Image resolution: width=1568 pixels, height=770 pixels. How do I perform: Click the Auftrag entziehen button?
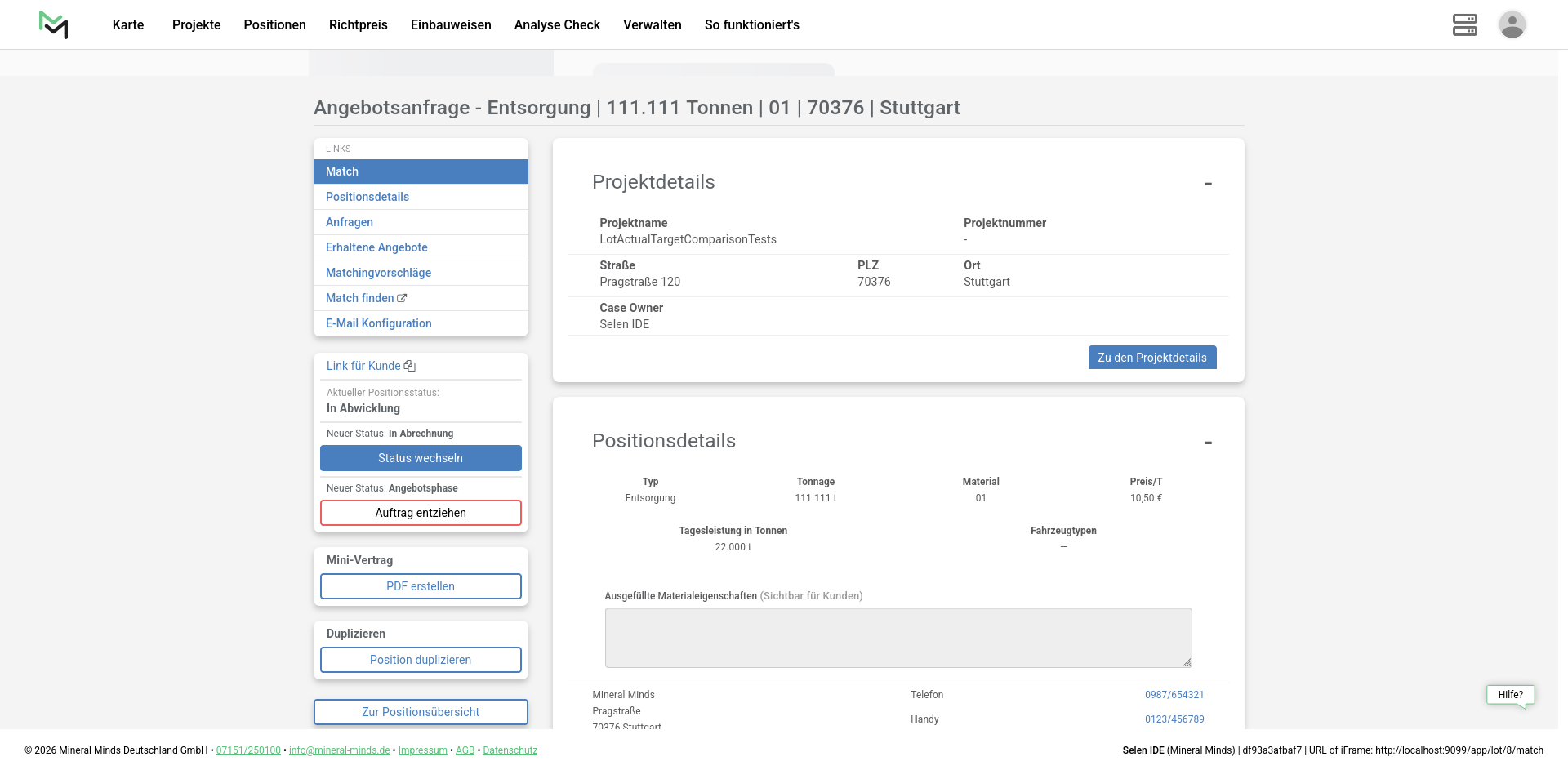tap(421, 513)
